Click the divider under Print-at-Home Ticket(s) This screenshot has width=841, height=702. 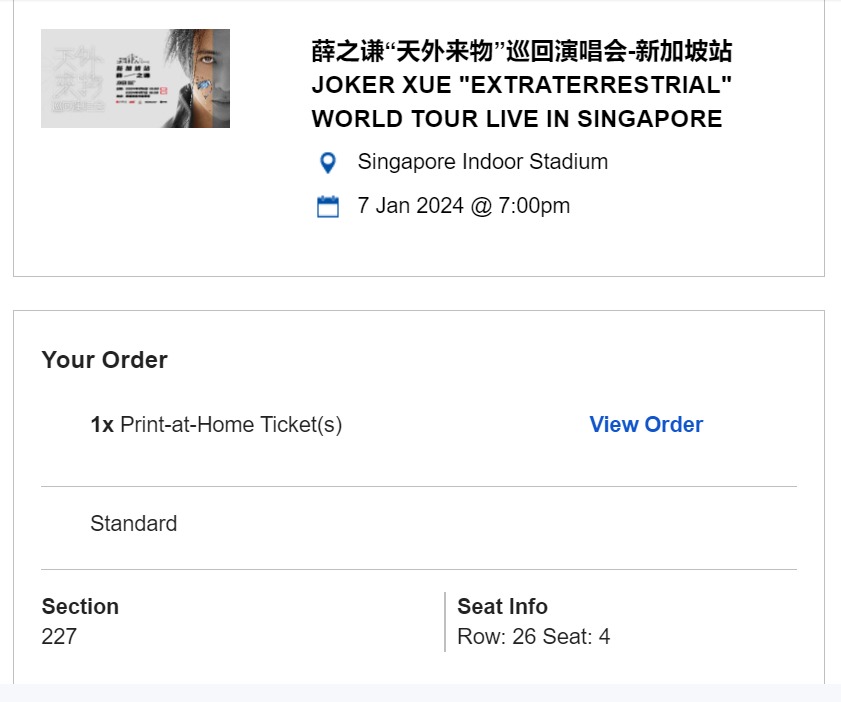[420, 483]
